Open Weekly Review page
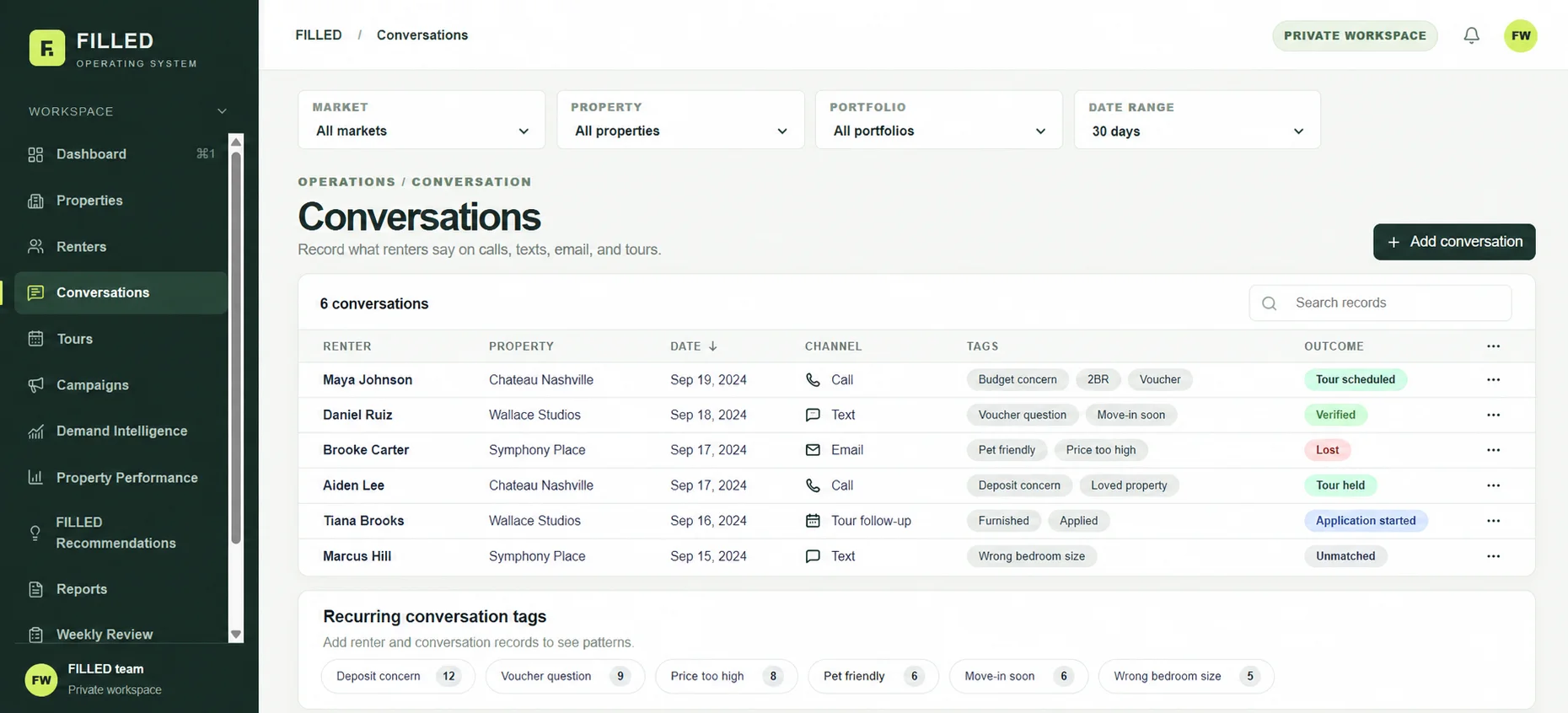The height and width of the screenshot is (713, 1568). click(121, 635)
